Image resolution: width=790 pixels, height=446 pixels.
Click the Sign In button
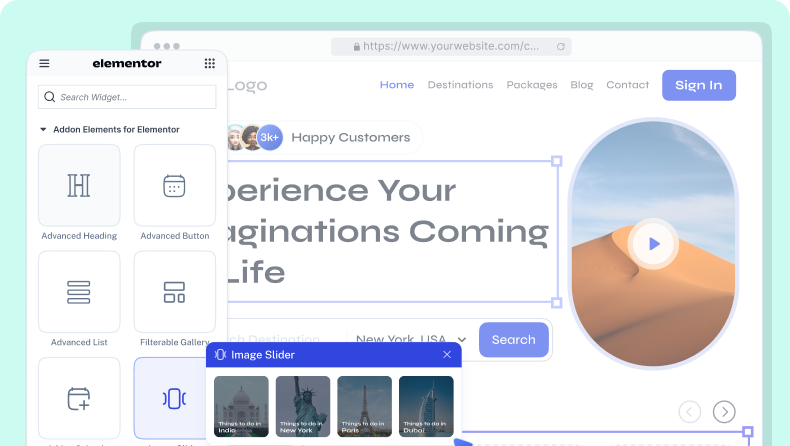(698, 85)
